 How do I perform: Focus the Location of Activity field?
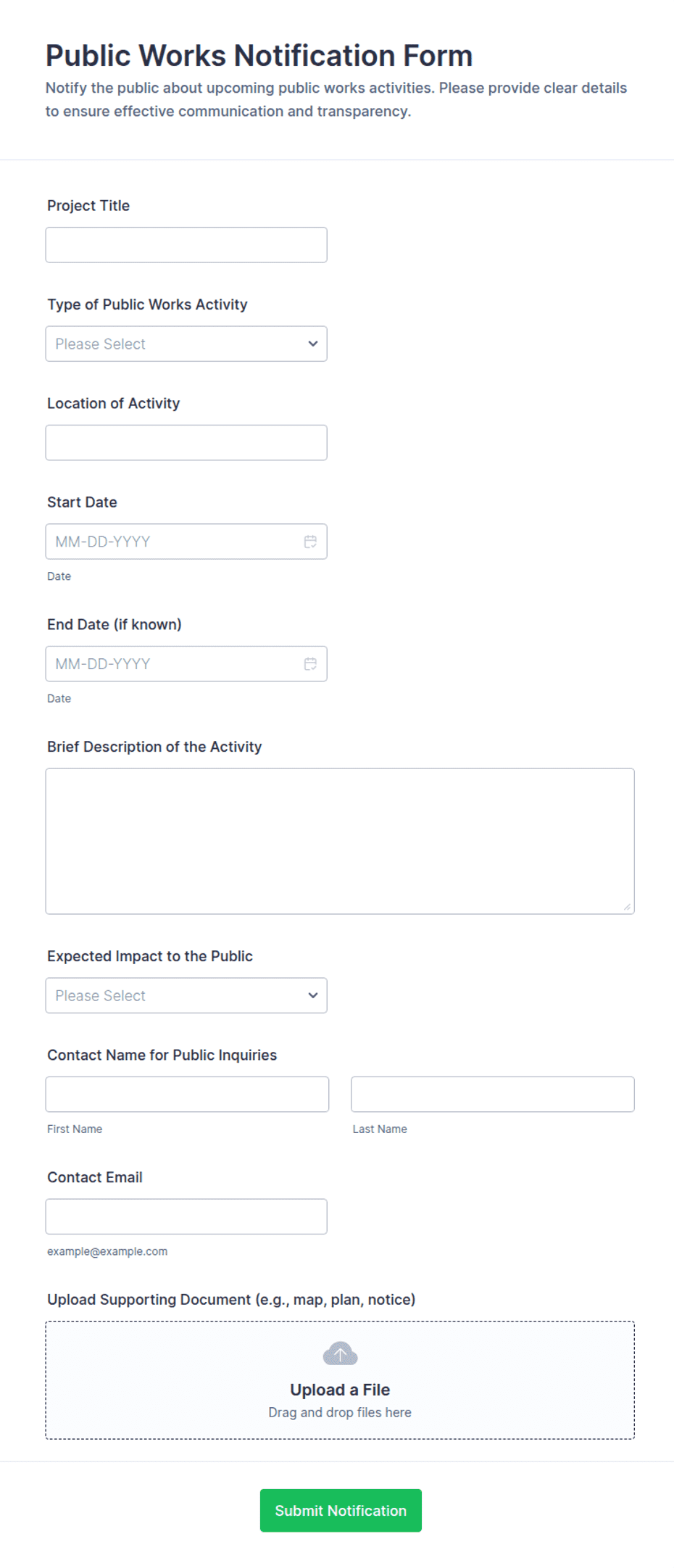click(x=186, y=442)
